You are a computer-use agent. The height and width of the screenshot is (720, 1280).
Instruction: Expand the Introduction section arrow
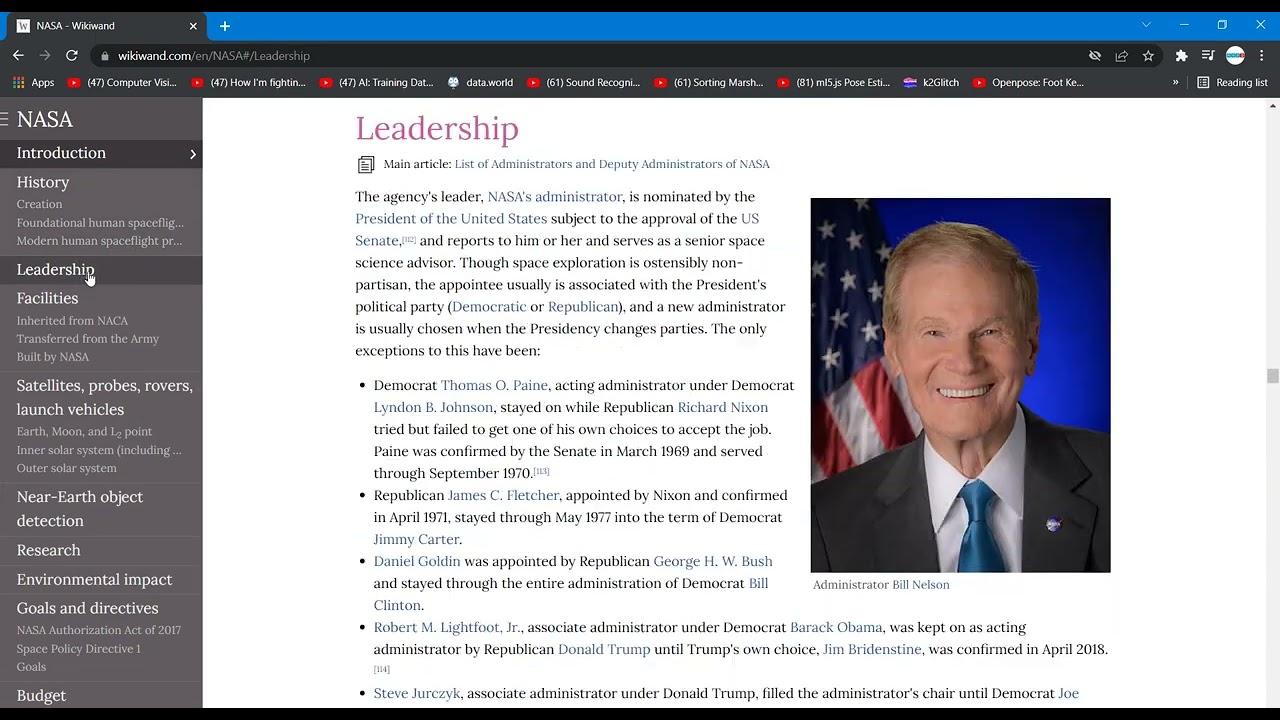(x=193, y=154)
